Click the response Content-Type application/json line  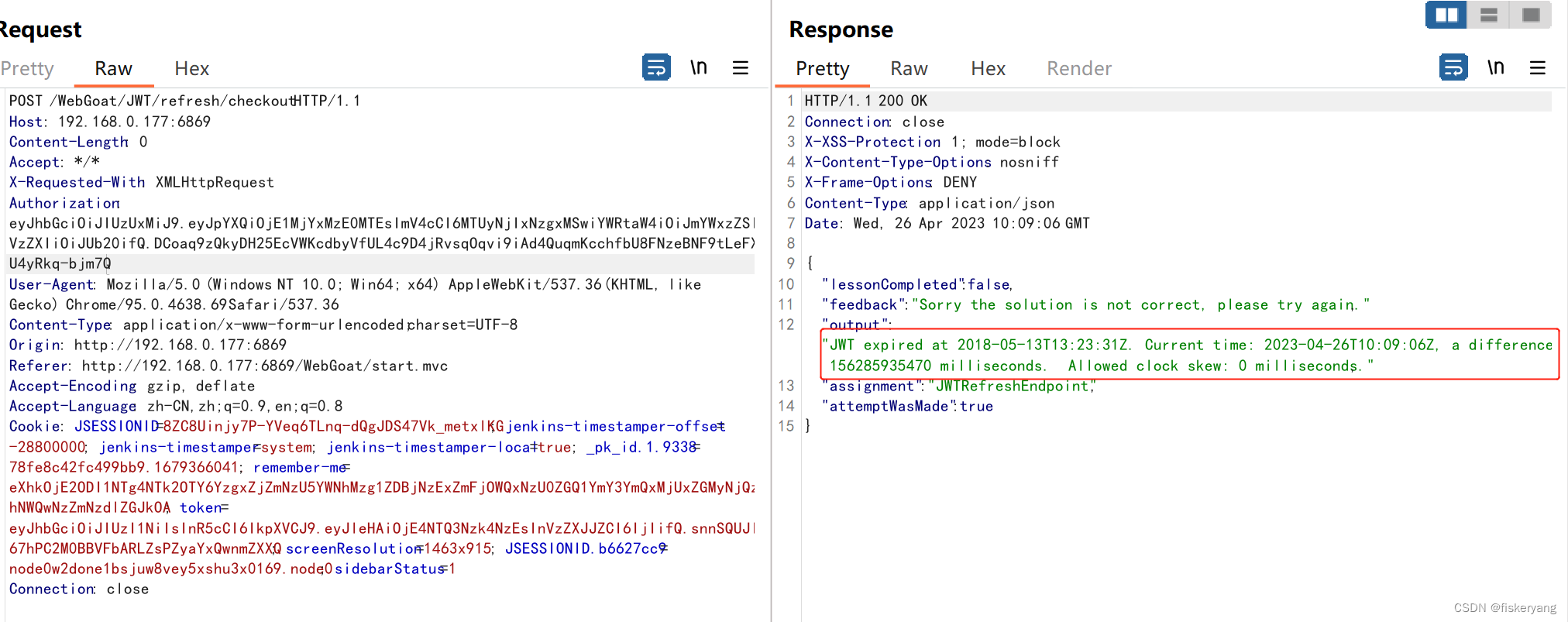pos(930,203)
